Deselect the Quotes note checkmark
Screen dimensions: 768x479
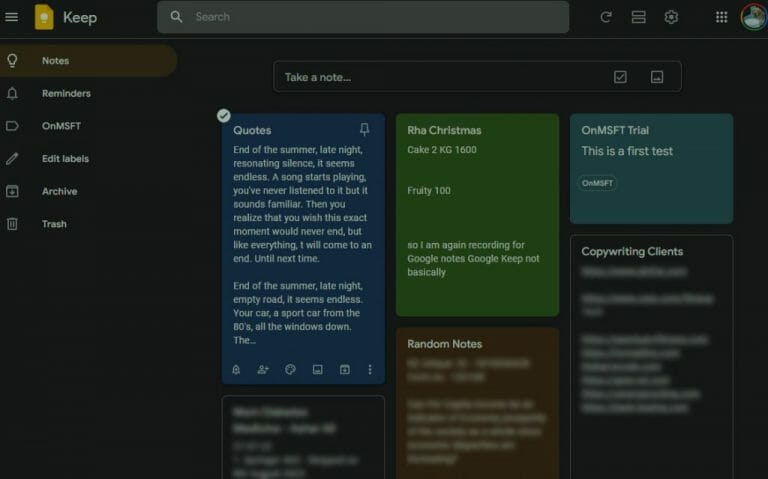(x=224, y=116)
